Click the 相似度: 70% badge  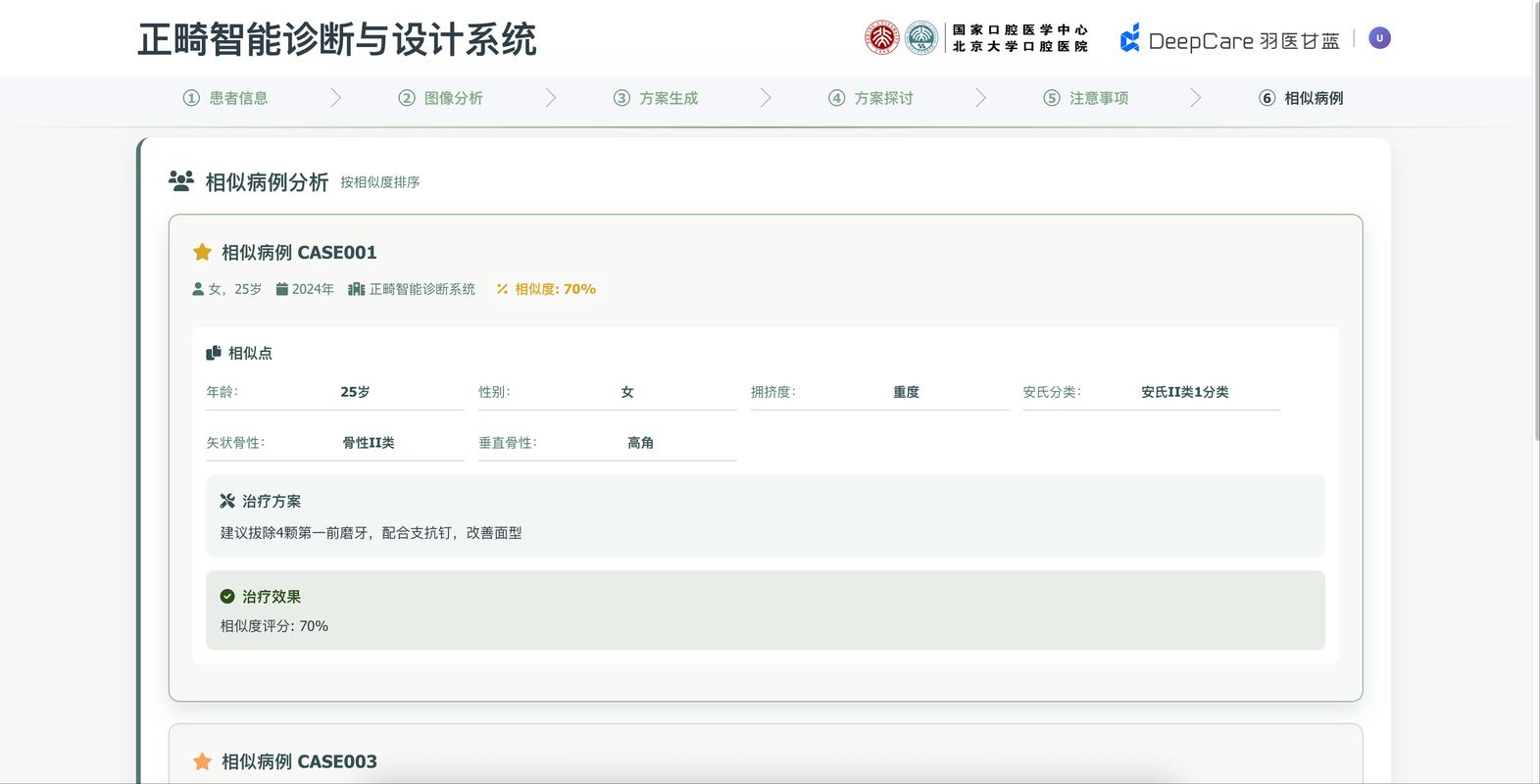546,289
